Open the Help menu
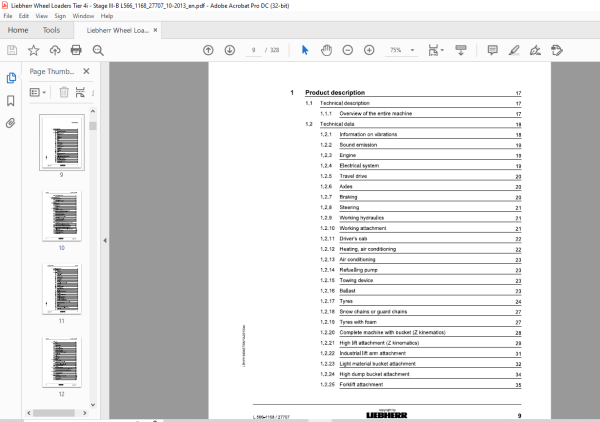The height and width of the screenshot is (422, 600). click(107, 16)
